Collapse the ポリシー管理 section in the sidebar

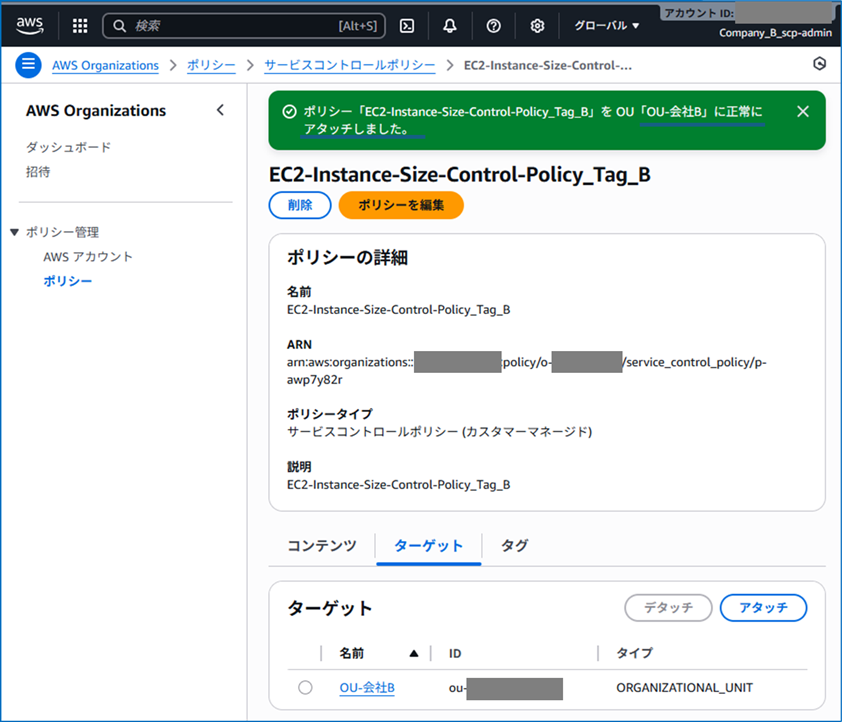point(12,231)
